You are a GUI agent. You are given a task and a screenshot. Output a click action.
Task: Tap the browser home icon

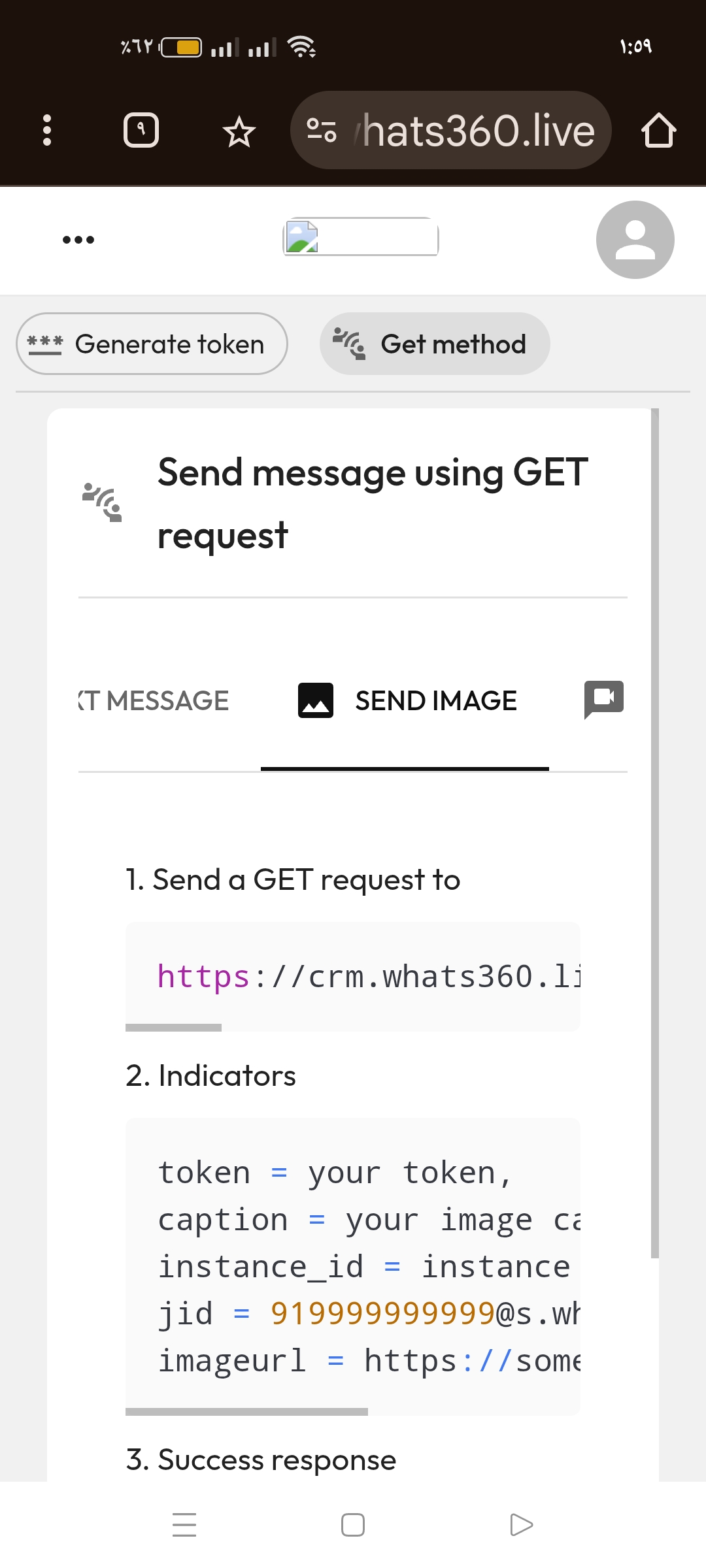(658, 131)
